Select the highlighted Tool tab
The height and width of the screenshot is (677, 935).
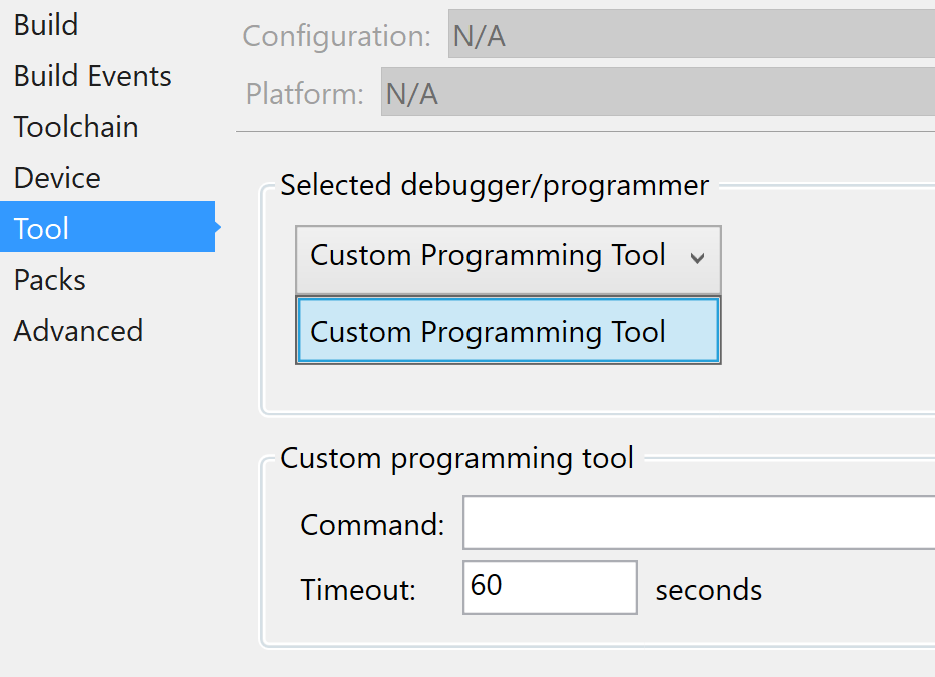tap(107, 227)
